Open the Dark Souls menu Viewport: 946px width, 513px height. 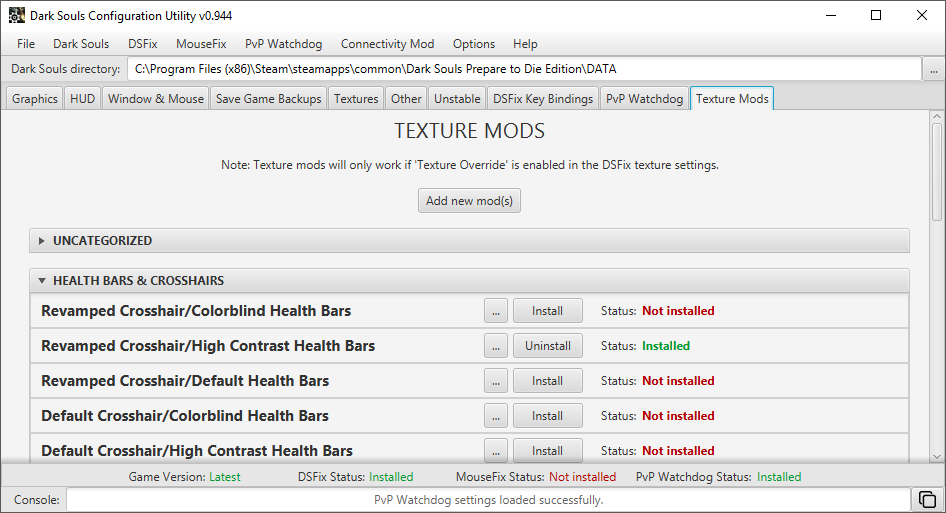pyautogui.click(x=81, y=44)
